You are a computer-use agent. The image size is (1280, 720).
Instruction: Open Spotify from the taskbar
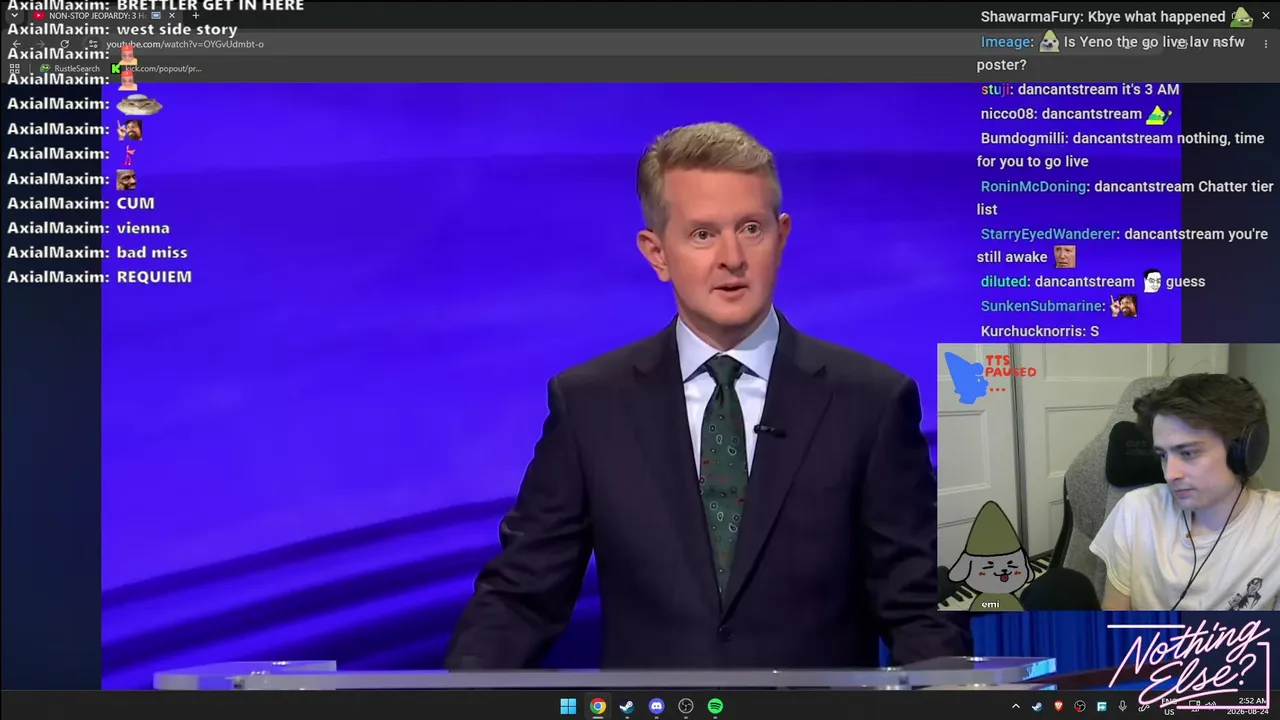point(715,707)
